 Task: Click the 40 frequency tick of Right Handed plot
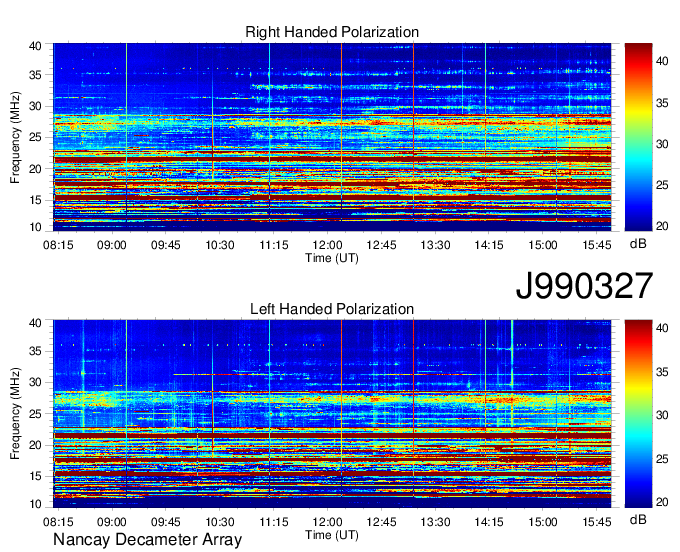[35, 46]
